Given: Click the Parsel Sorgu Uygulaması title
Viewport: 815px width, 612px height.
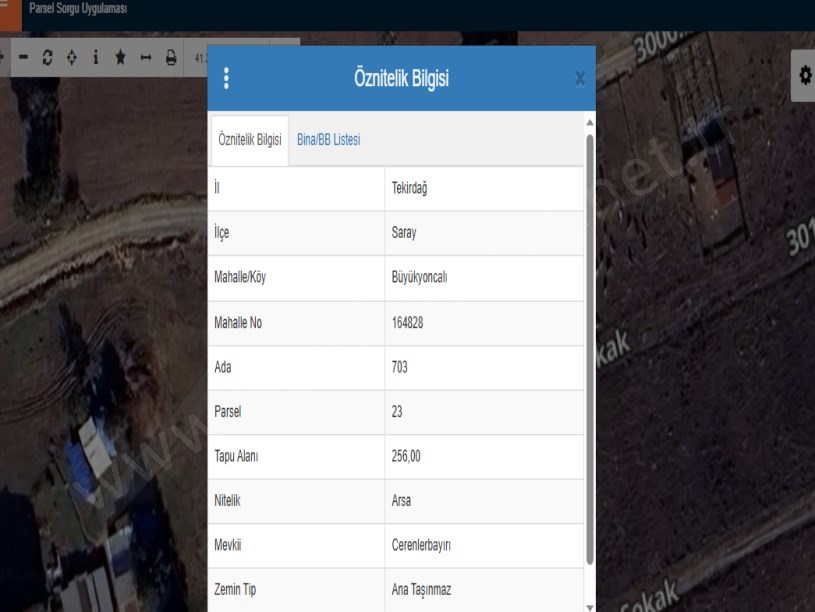Looking at the screenshot, I should [78, 9].
